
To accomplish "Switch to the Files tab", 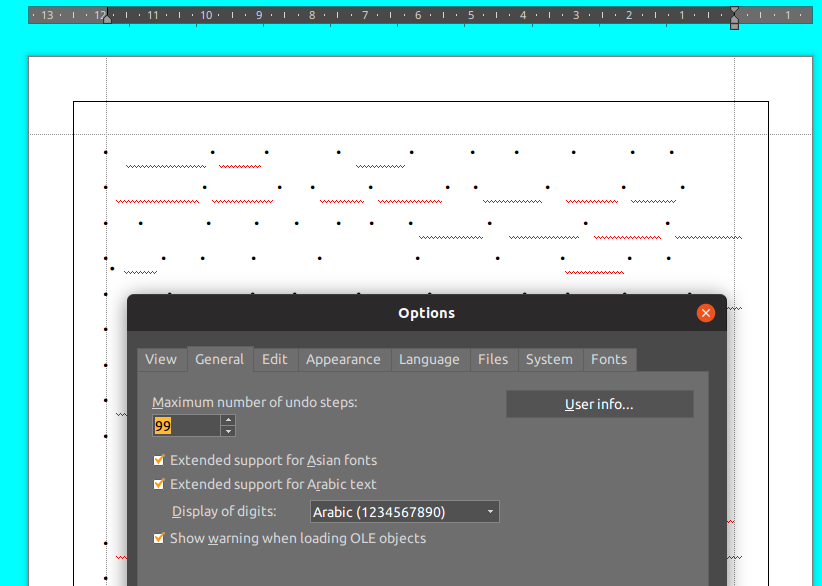I will [493, 360].
